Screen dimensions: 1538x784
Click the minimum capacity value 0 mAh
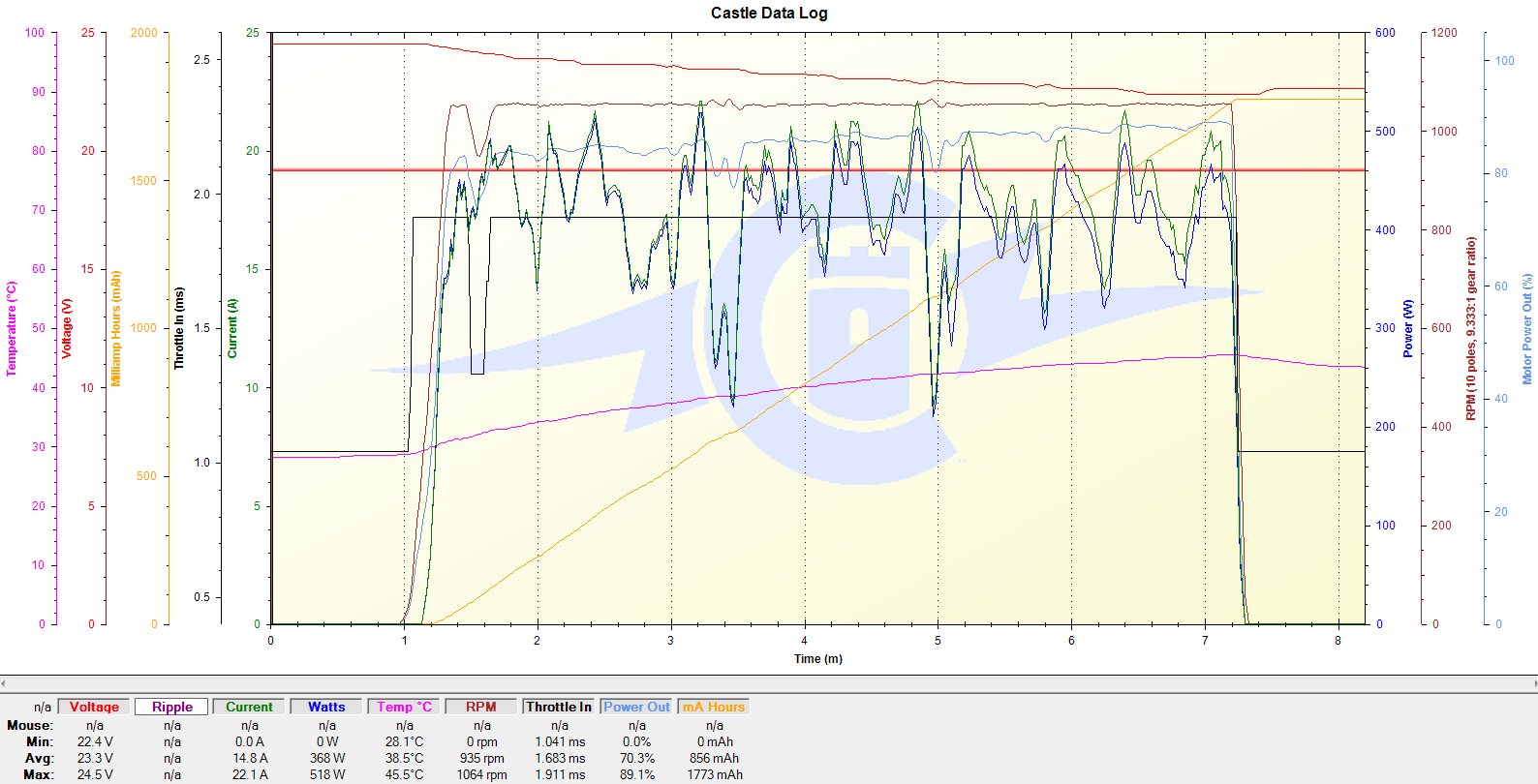[x=715, y=741]
